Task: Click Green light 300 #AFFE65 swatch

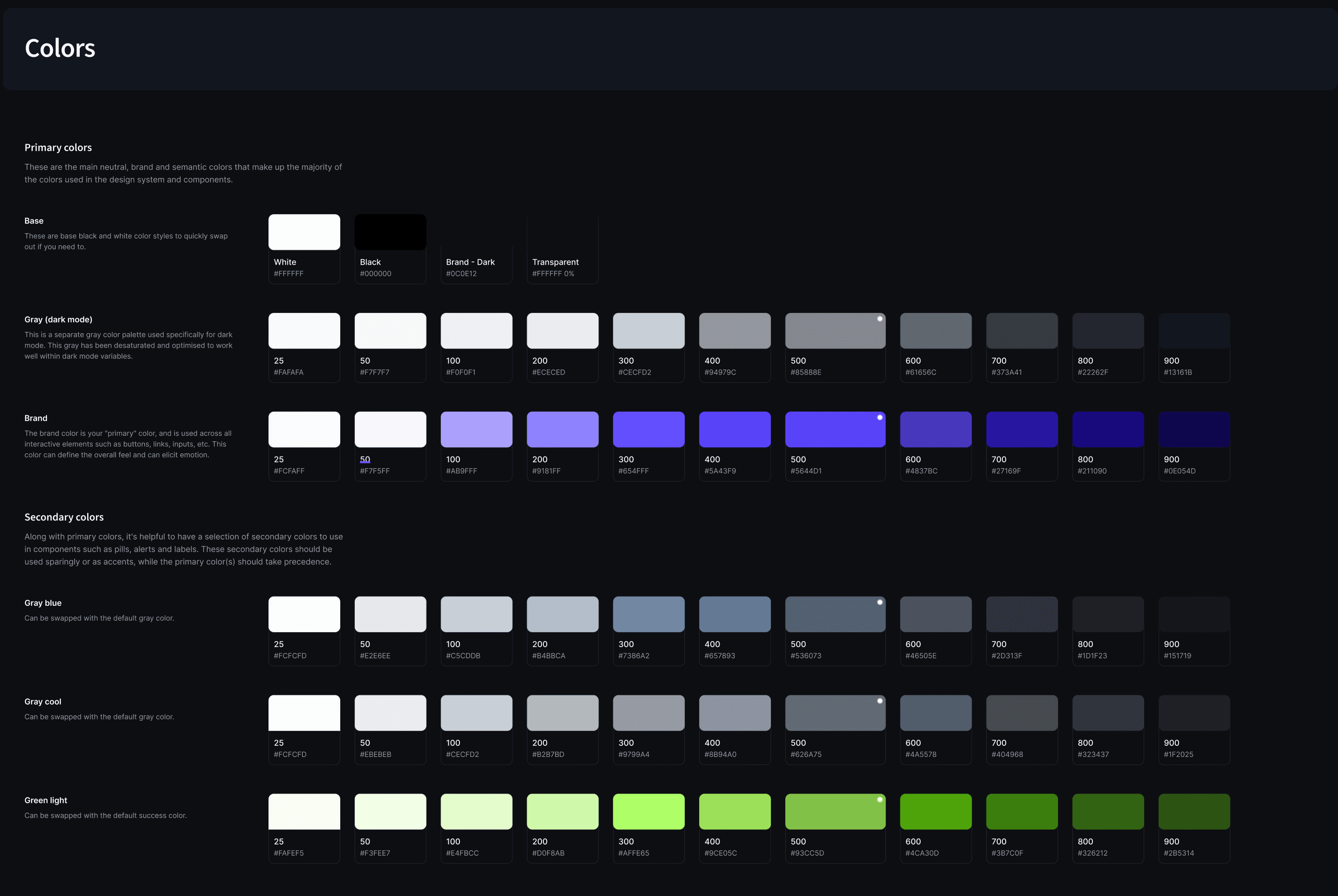Action: (x=649, y=812)
